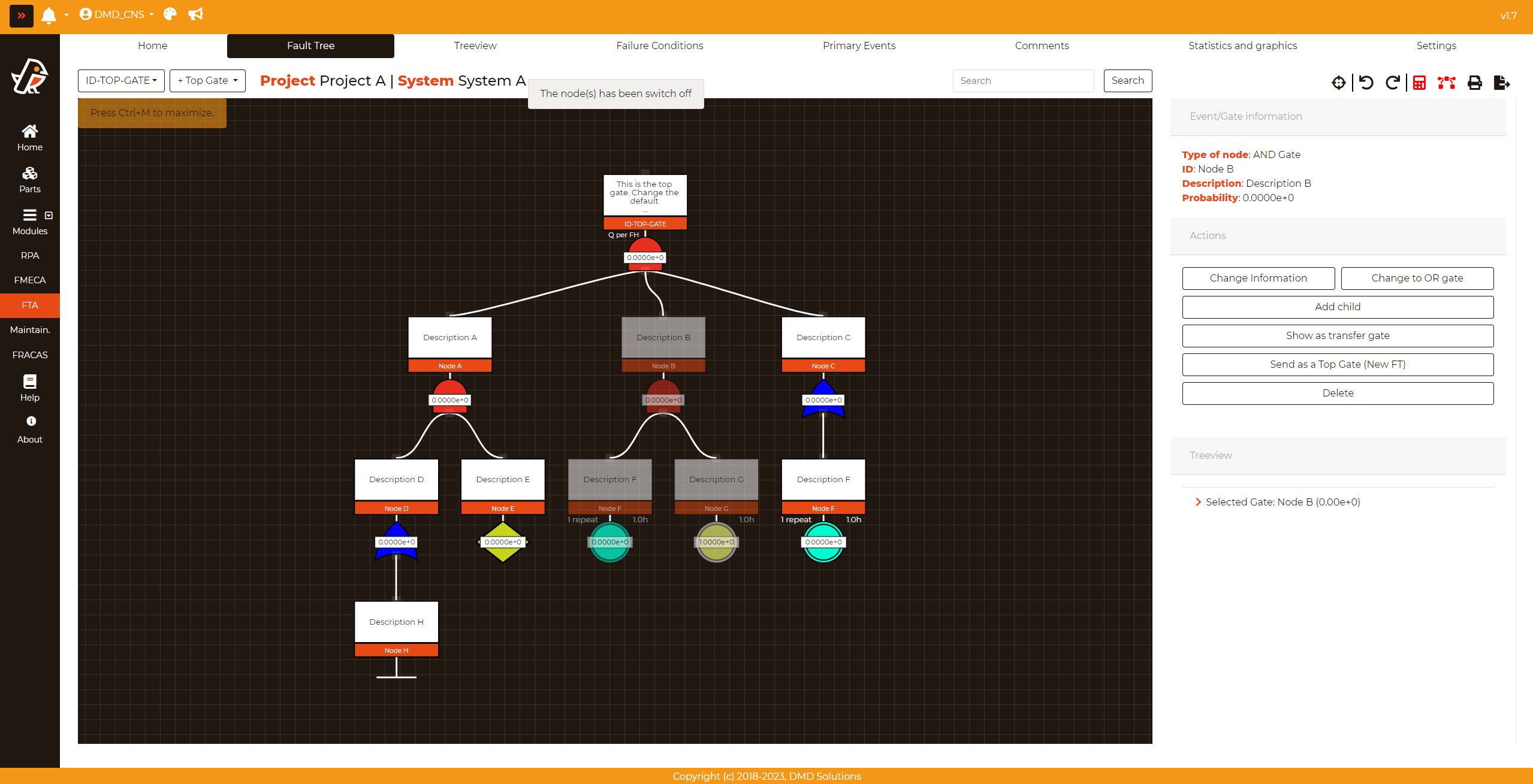Screen dimensions: 1533x784
Task: Click the red tree layout icon
Action: click(1447, 83)
